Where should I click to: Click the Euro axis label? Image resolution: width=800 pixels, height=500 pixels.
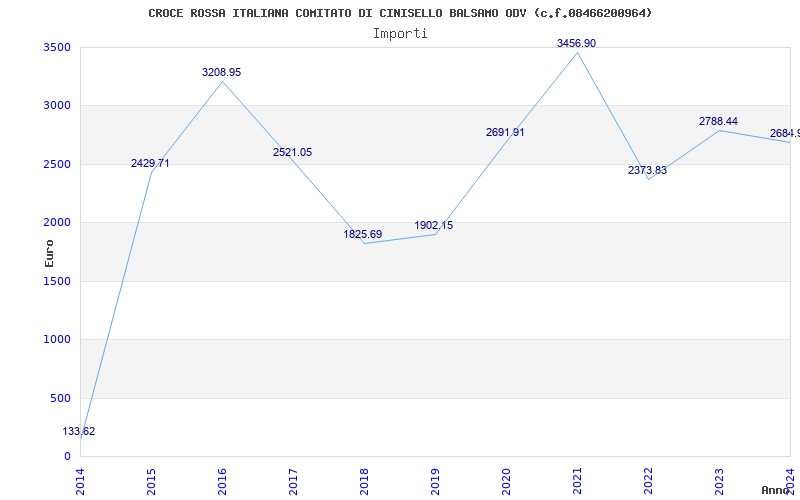[x=49, y=253]
